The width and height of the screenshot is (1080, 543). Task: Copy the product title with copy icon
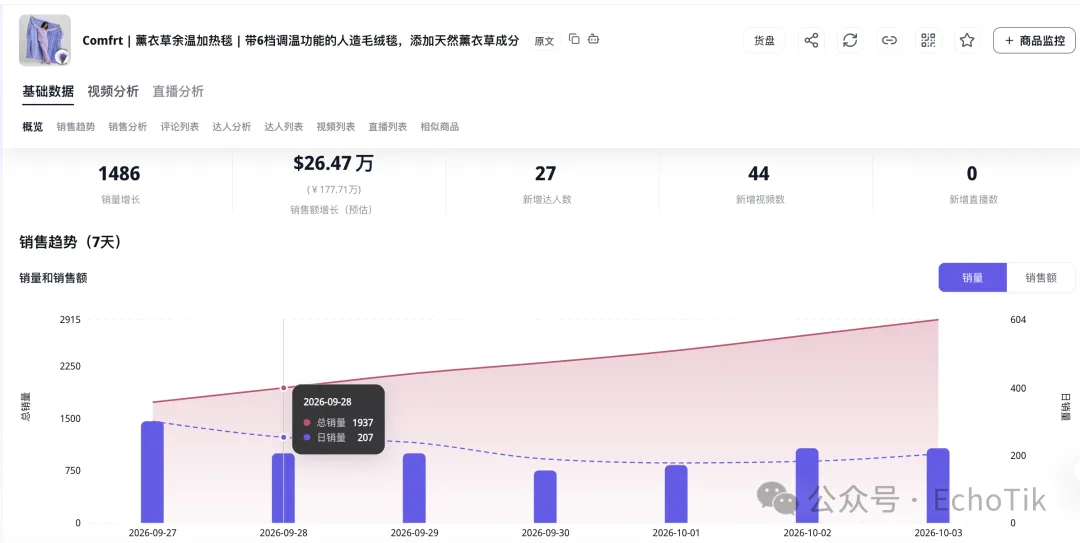(x=574, y=39)
